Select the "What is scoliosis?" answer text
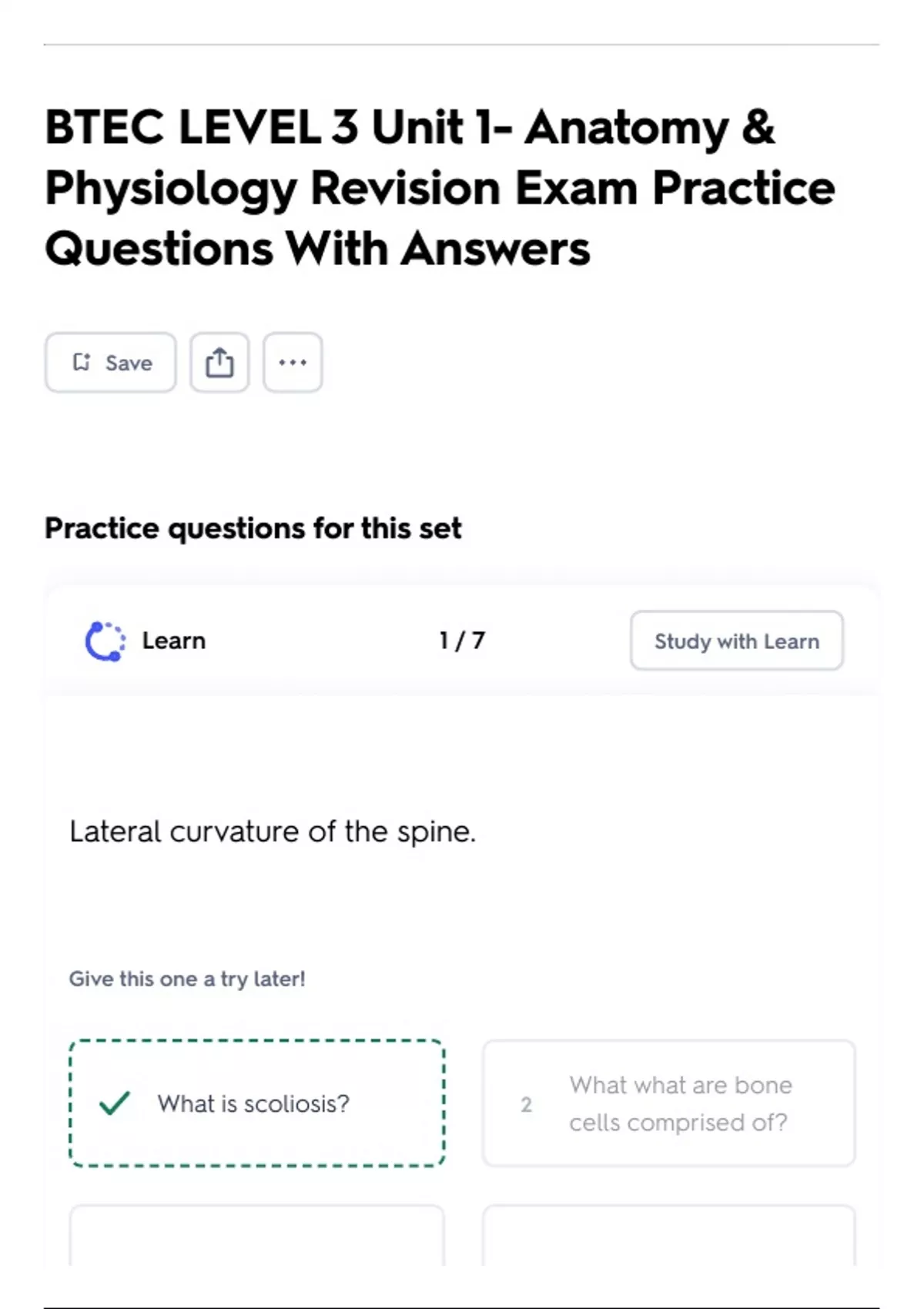 tap(253, 1103)
